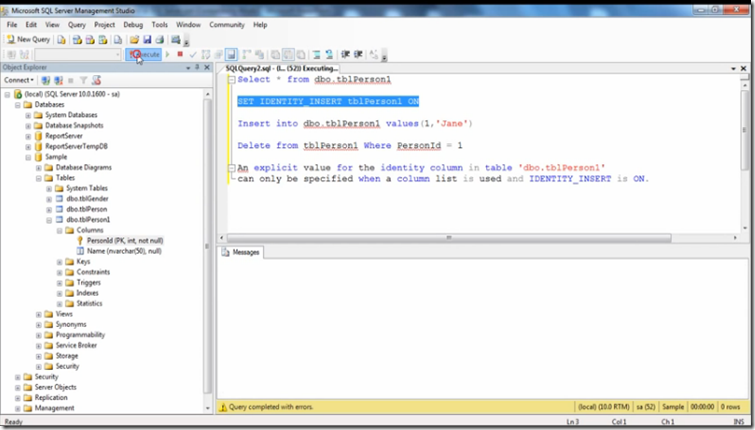
Task: Click the query editor vertical scrollbar
Action: pyautogui.click(x=744, y=128)
